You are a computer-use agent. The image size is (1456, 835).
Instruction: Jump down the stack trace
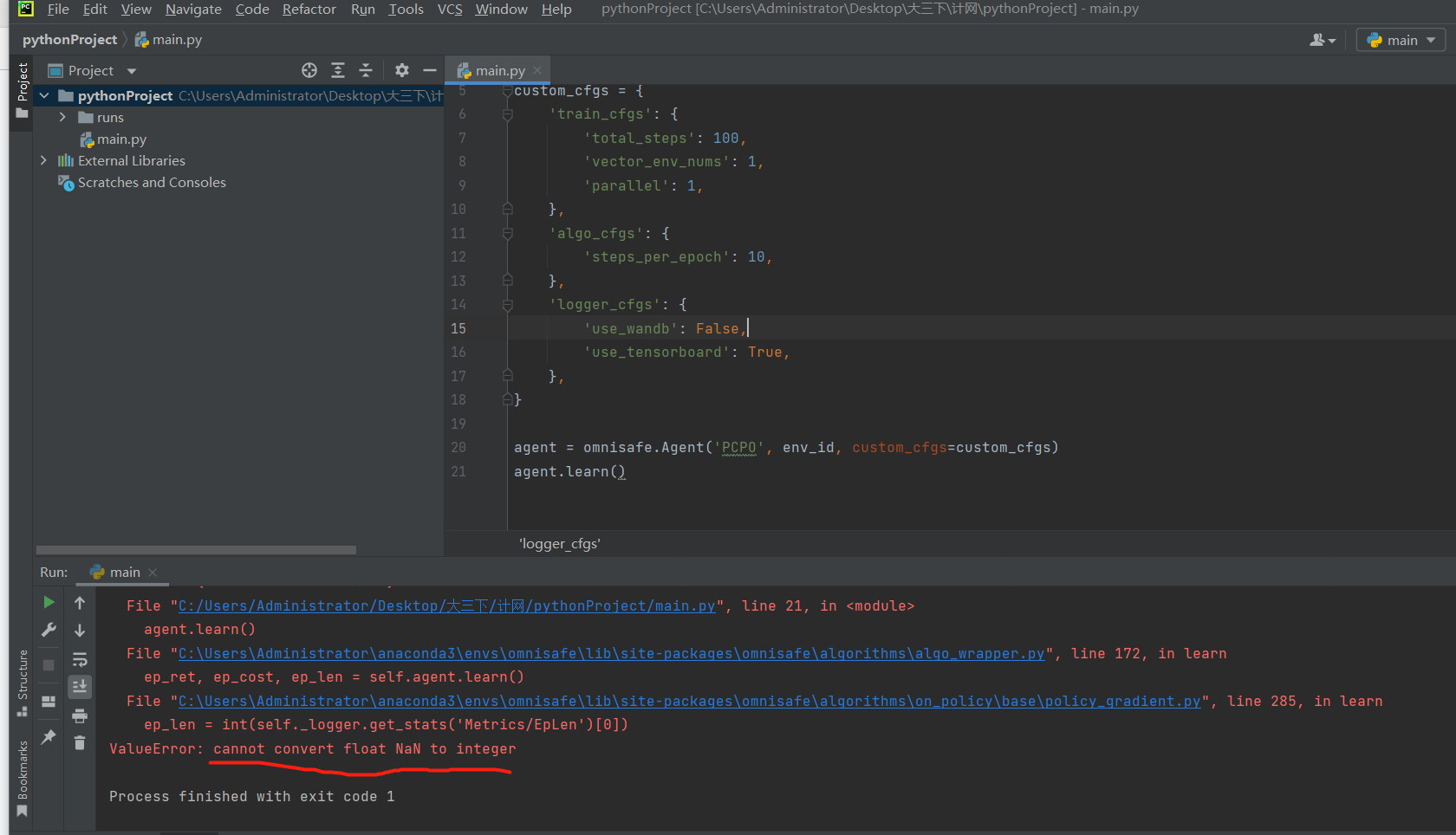[x=80, y=631]
